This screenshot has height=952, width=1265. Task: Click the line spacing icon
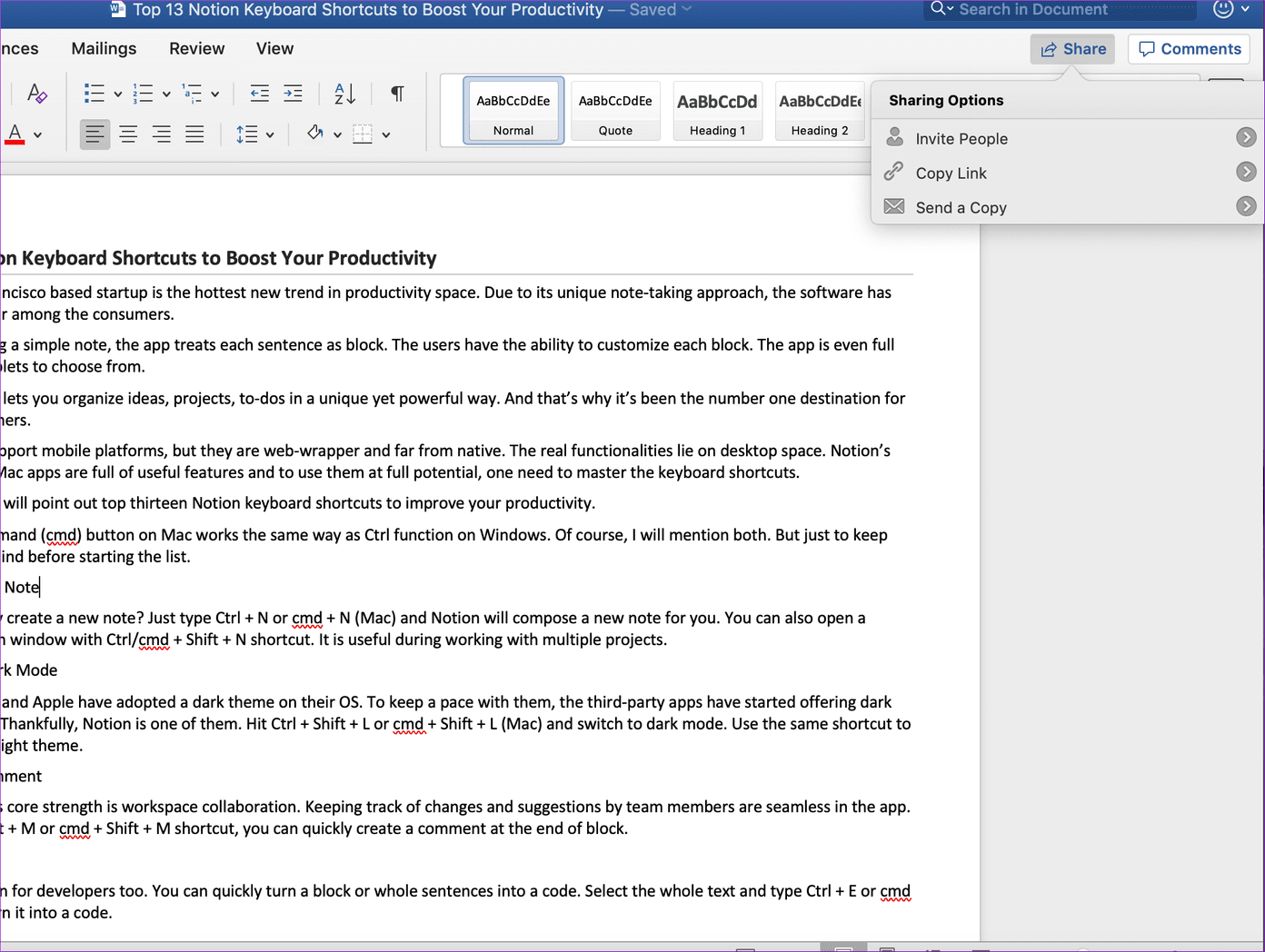click(x=247, y=134)
